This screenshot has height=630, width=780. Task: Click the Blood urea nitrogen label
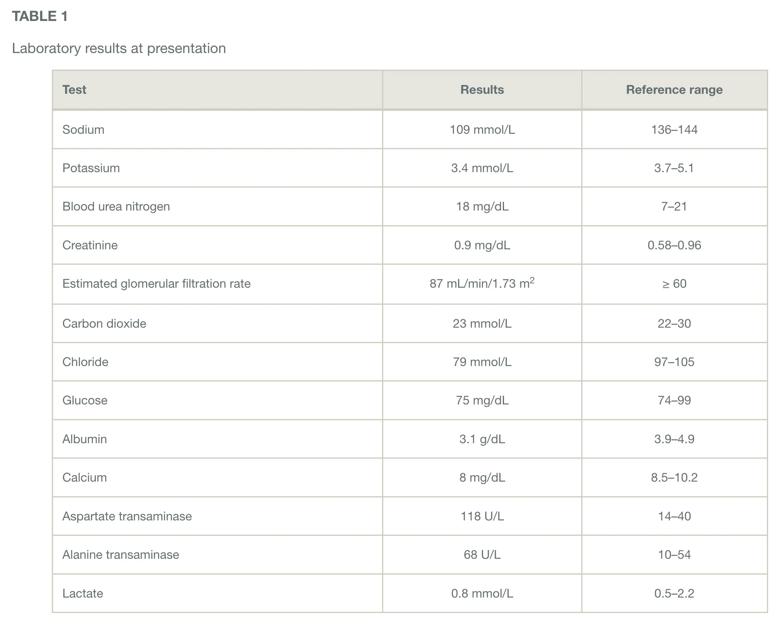(116, 207)
